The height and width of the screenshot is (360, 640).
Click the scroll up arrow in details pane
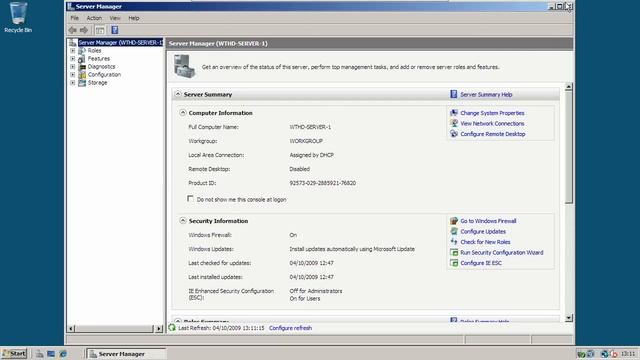pos(569,87)
